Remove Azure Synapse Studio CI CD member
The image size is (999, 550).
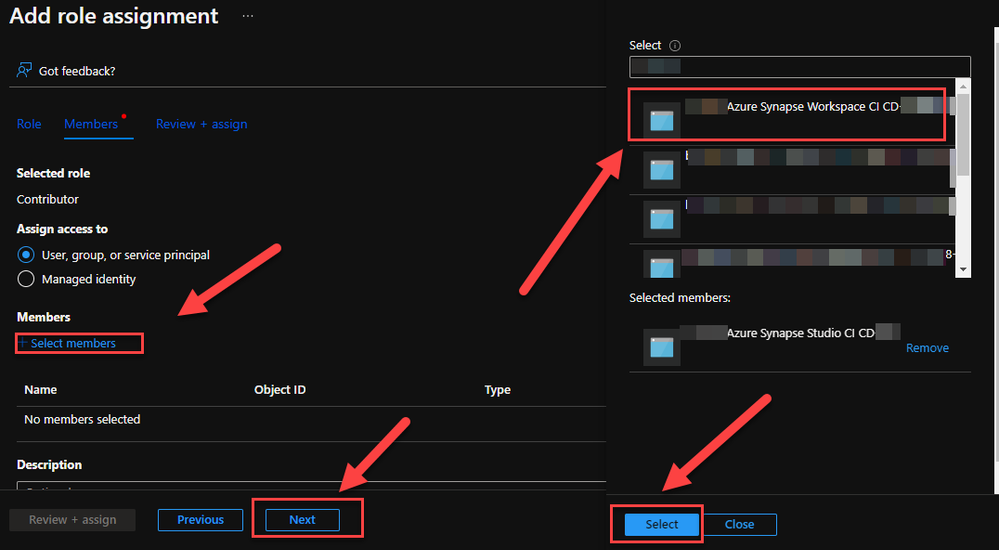(927, 348)
